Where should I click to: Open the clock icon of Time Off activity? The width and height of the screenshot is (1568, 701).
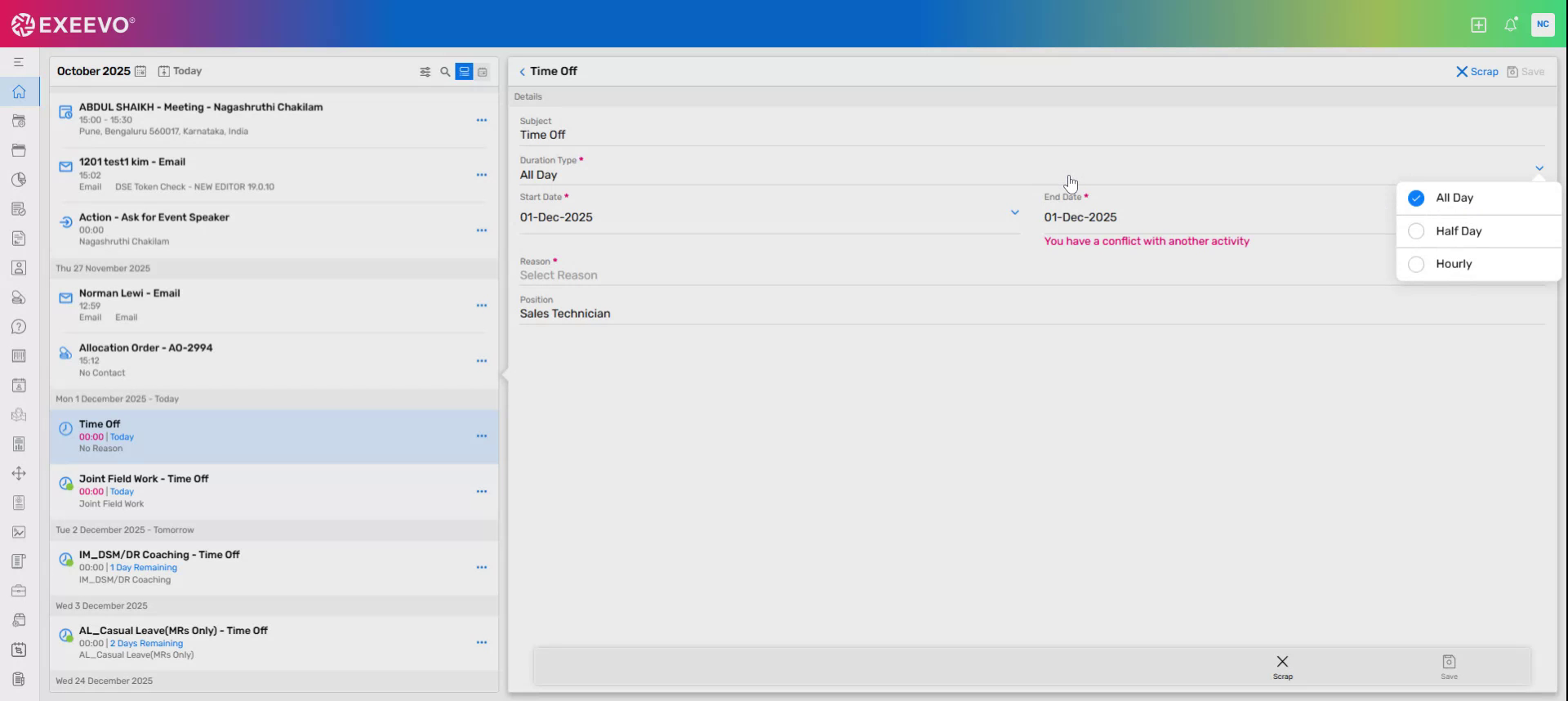point(65,429)
